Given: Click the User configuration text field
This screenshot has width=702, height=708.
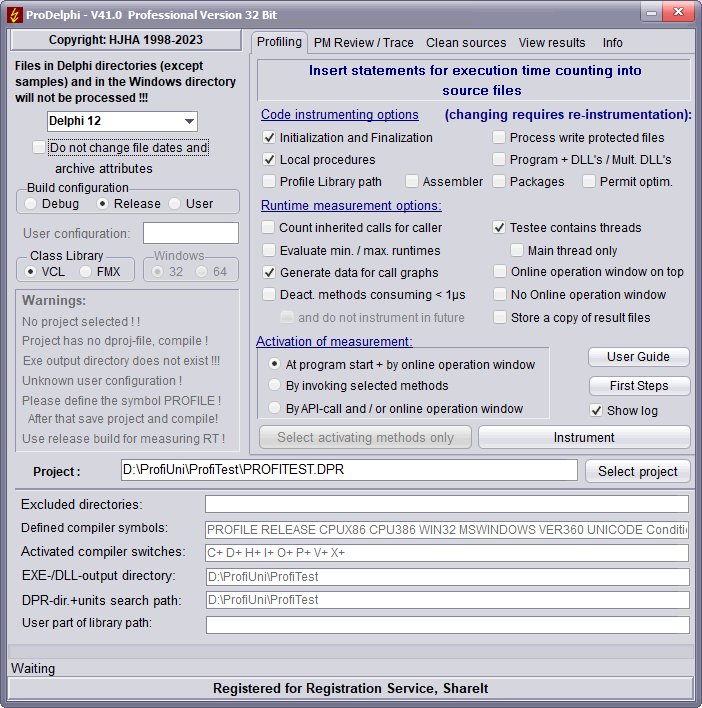Looking at the screenshot, I should coord(190,233).
